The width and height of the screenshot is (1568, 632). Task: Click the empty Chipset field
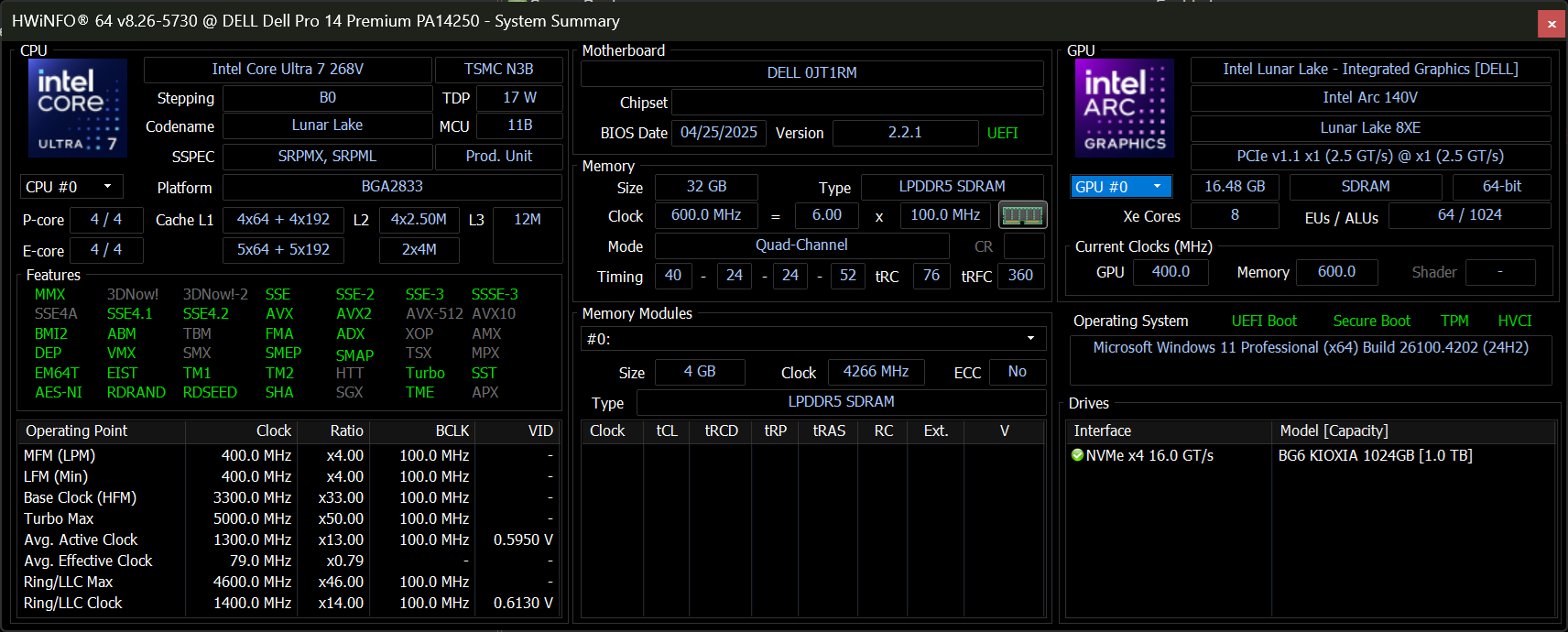pyautogui.click(x=858, y=103)
